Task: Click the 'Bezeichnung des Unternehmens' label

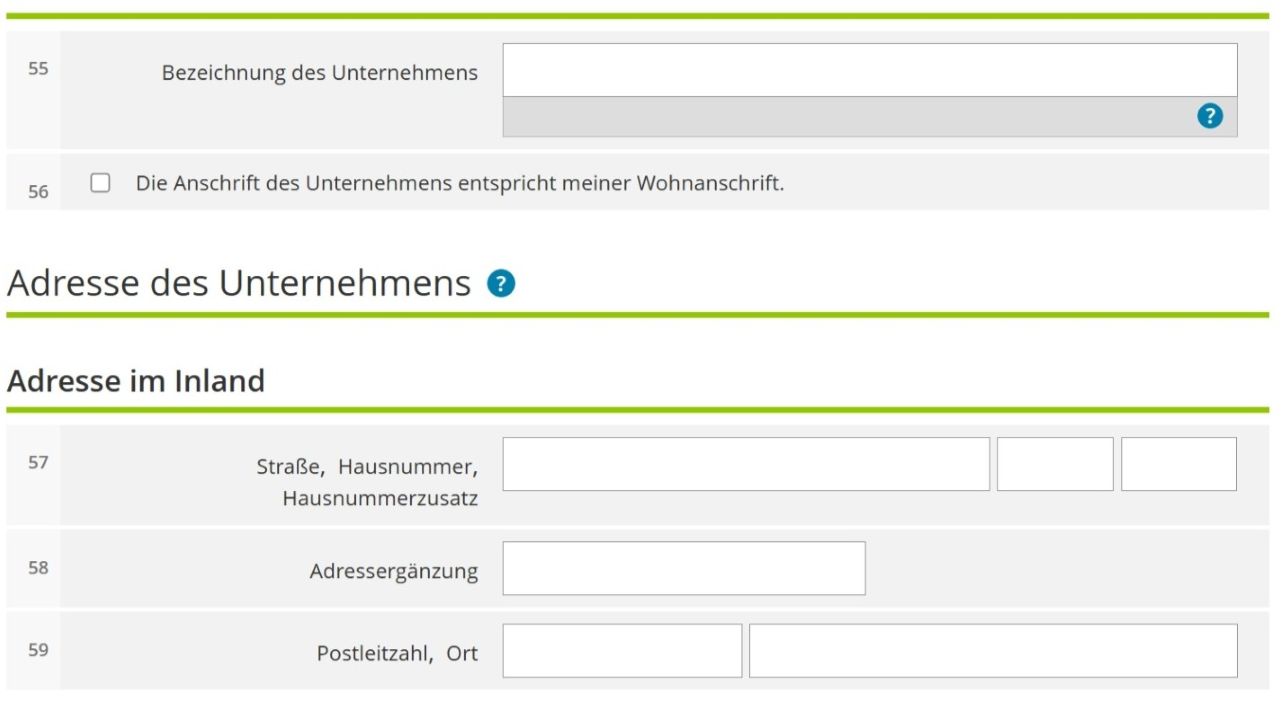Action: pyautogui.click(x=320, y=73)
